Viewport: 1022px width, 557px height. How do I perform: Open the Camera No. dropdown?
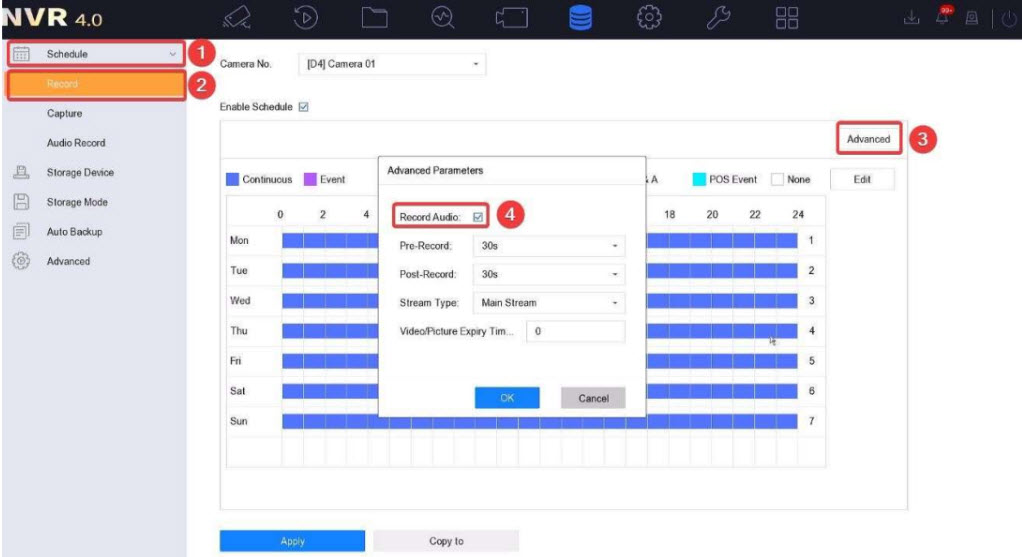(x=390, y=65)
